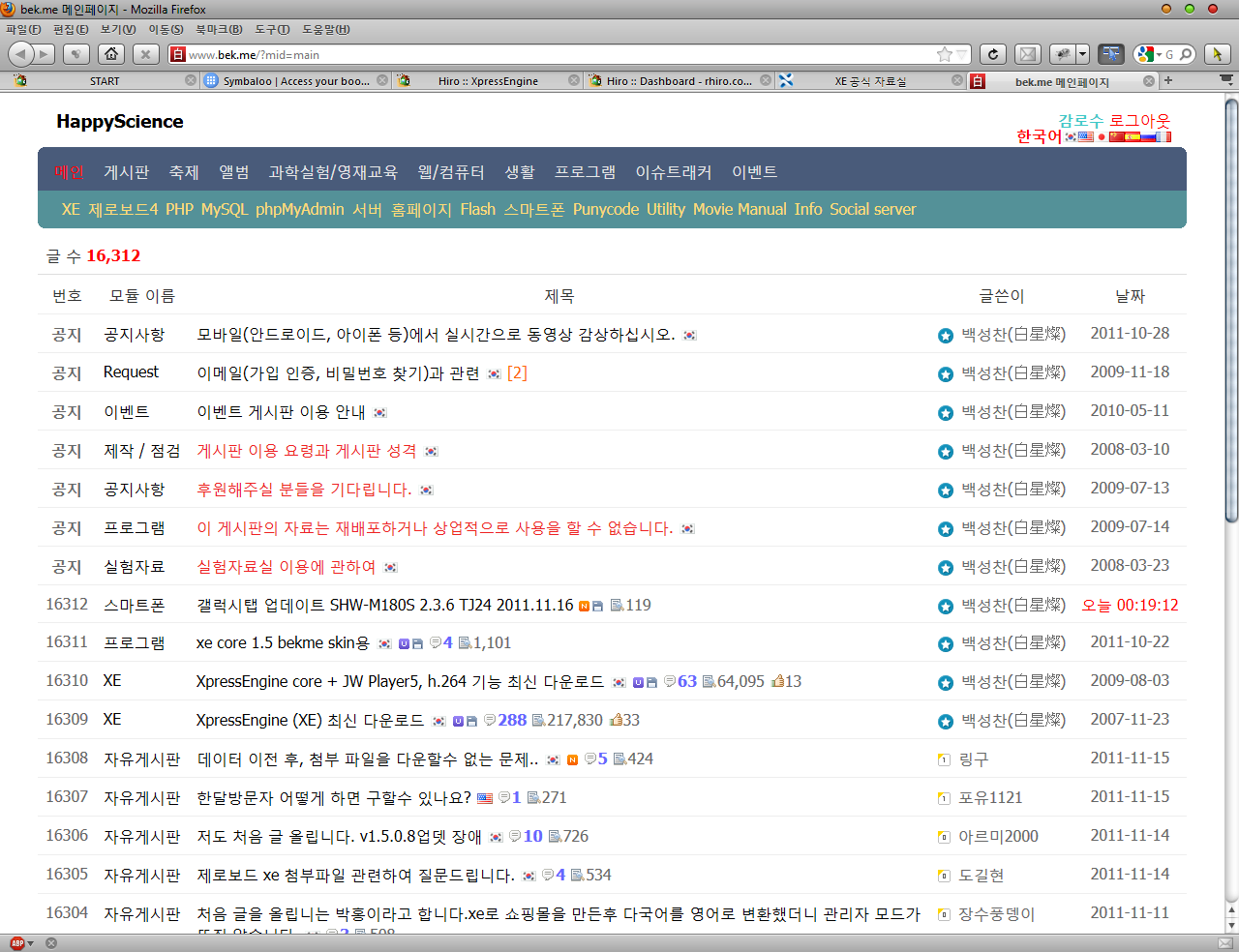The height and width of the screenshot is (952, 1239).
Task: Click the 288 comment count on XpressEngine post
Action: (512, 721)
